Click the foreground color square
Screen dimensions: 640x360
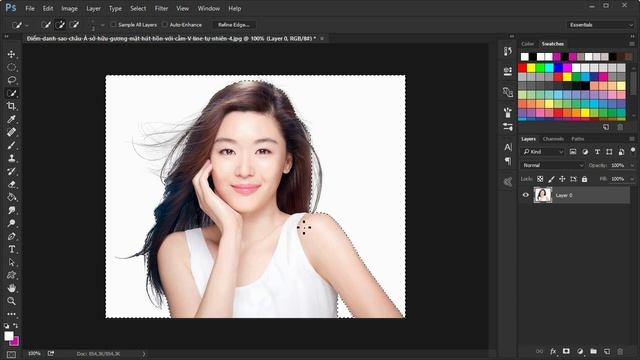[x=9, y=336]
